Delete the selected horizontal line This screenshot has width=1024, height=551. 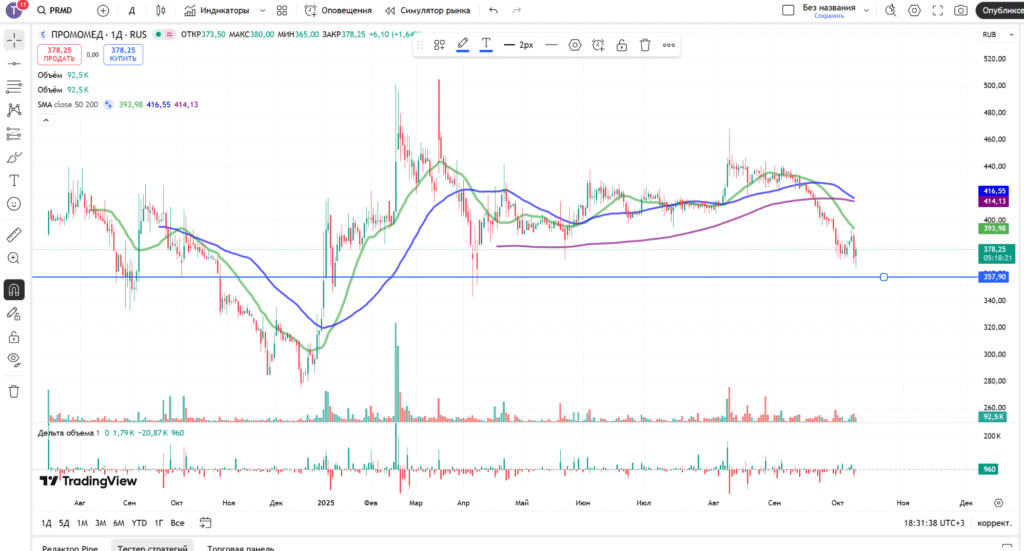645,45
